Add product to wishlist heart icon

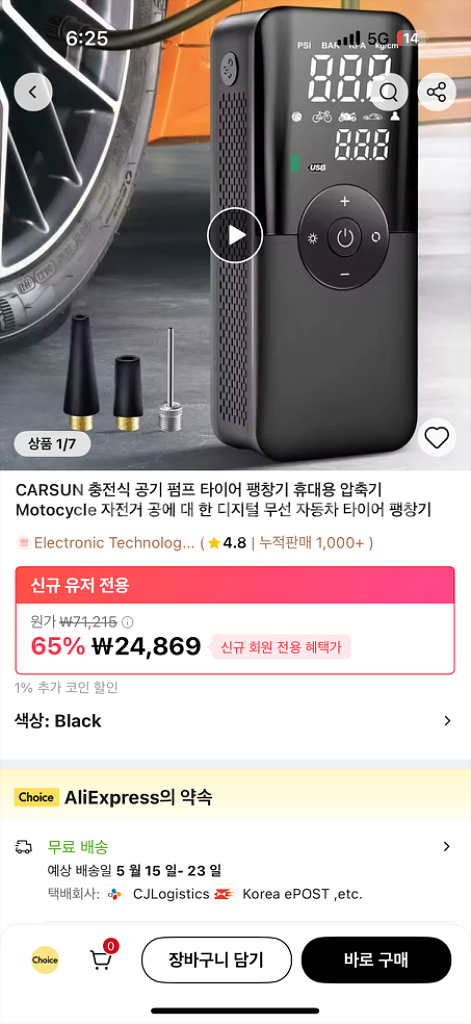pos(436,437)
